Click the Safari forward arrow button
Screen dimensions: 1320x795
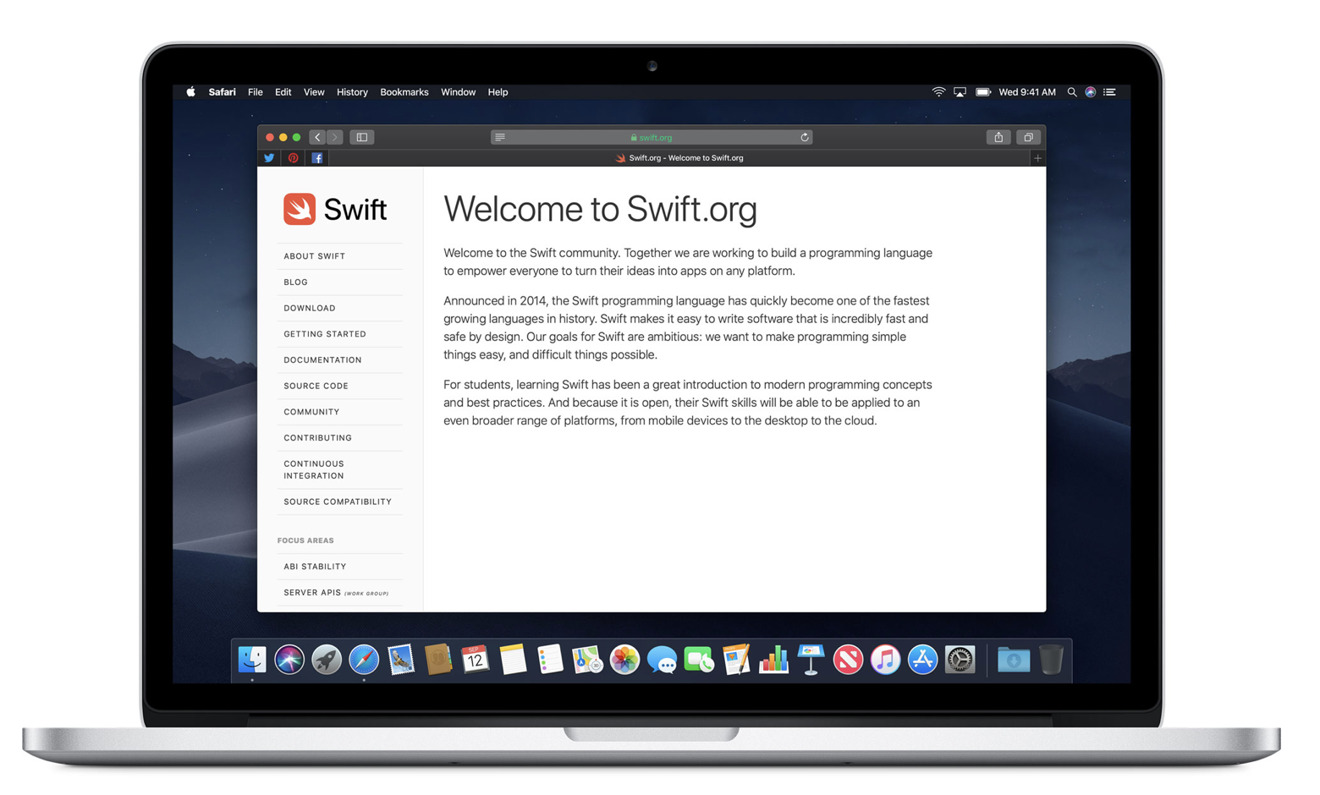tap(335, 137)
